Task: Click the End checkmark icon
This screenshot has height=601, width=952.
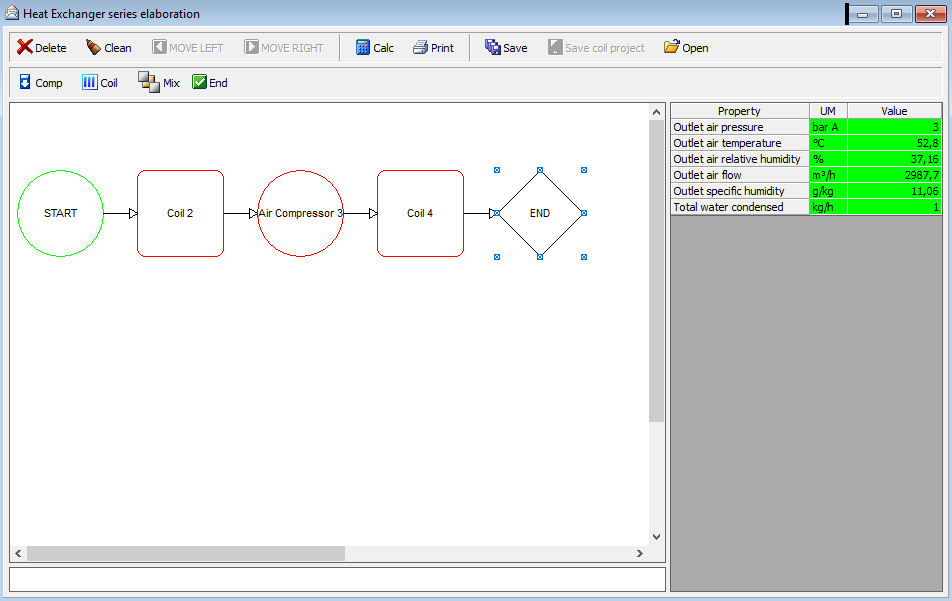Action: coord(199,82)
